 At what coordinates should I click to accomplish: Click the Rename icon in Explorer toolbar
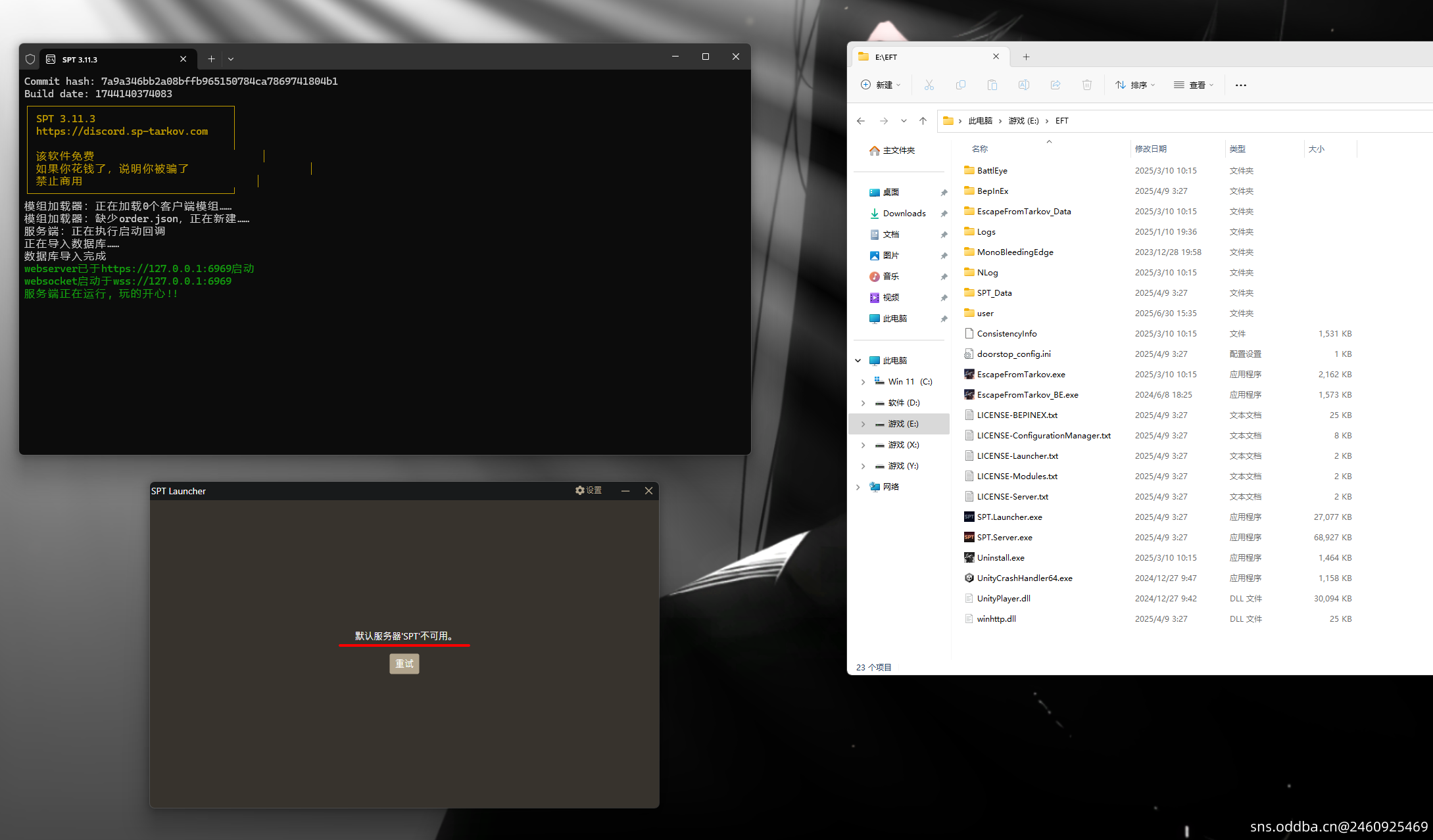point(1024,85)
